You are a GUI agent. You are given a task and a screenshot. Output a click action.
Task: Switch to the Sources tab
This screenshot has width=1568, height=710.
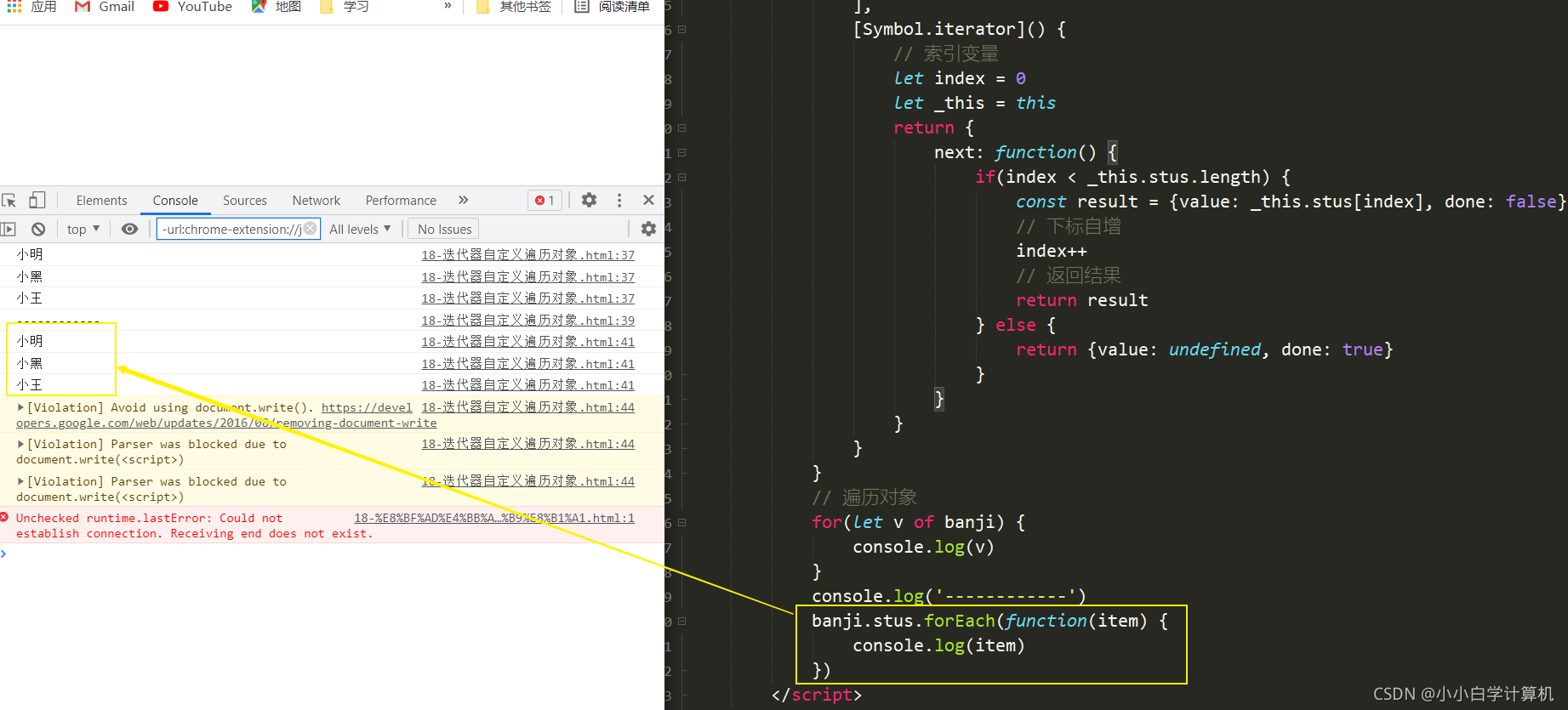[245, 201]
